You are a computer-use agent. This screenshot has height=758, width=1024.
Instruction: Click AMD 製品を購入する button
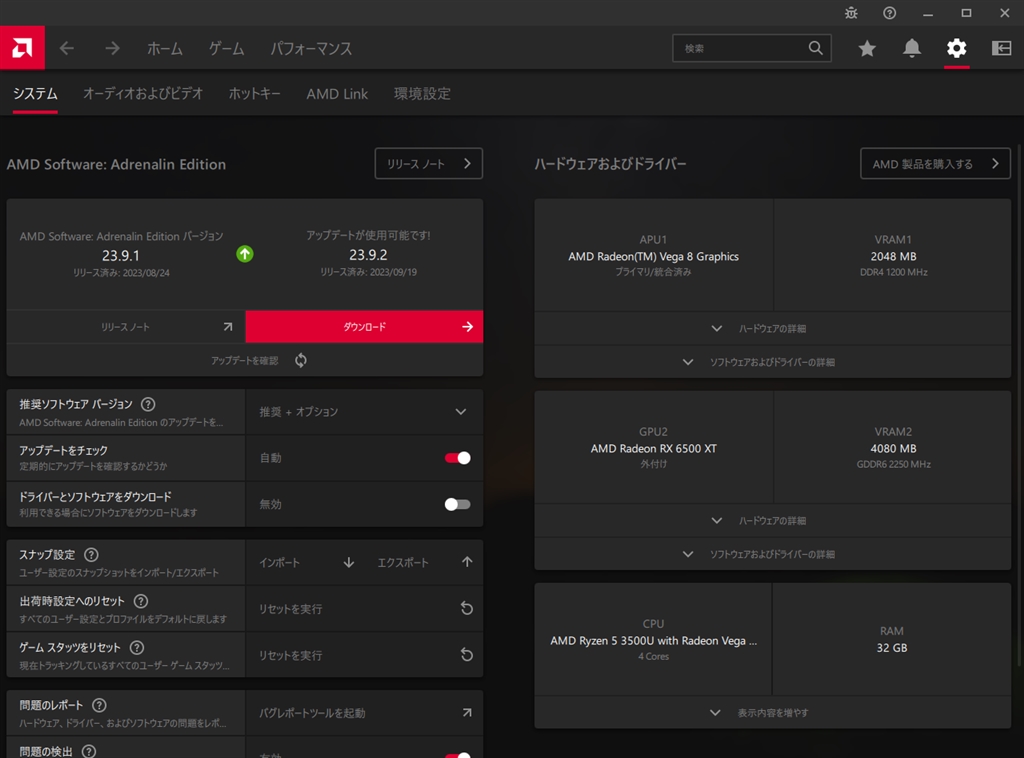(935, 163)
